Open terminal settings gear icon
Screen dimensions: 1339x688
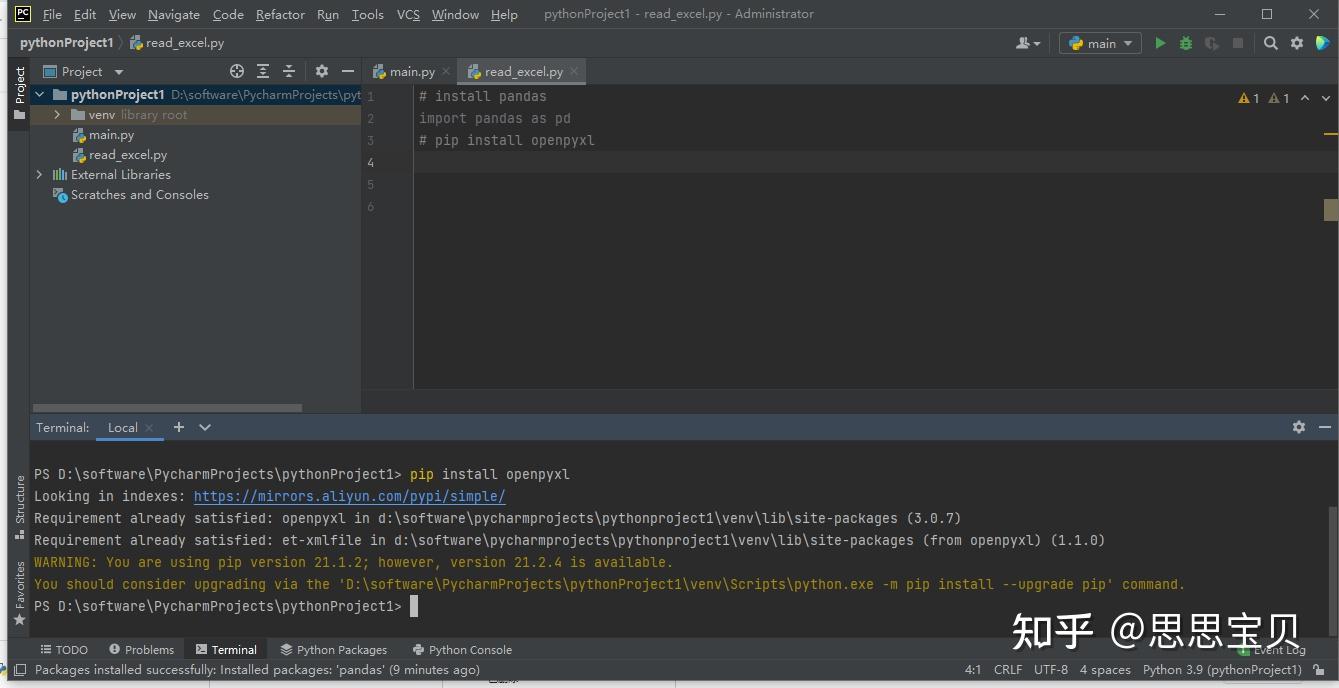[x=1298, y=427]
